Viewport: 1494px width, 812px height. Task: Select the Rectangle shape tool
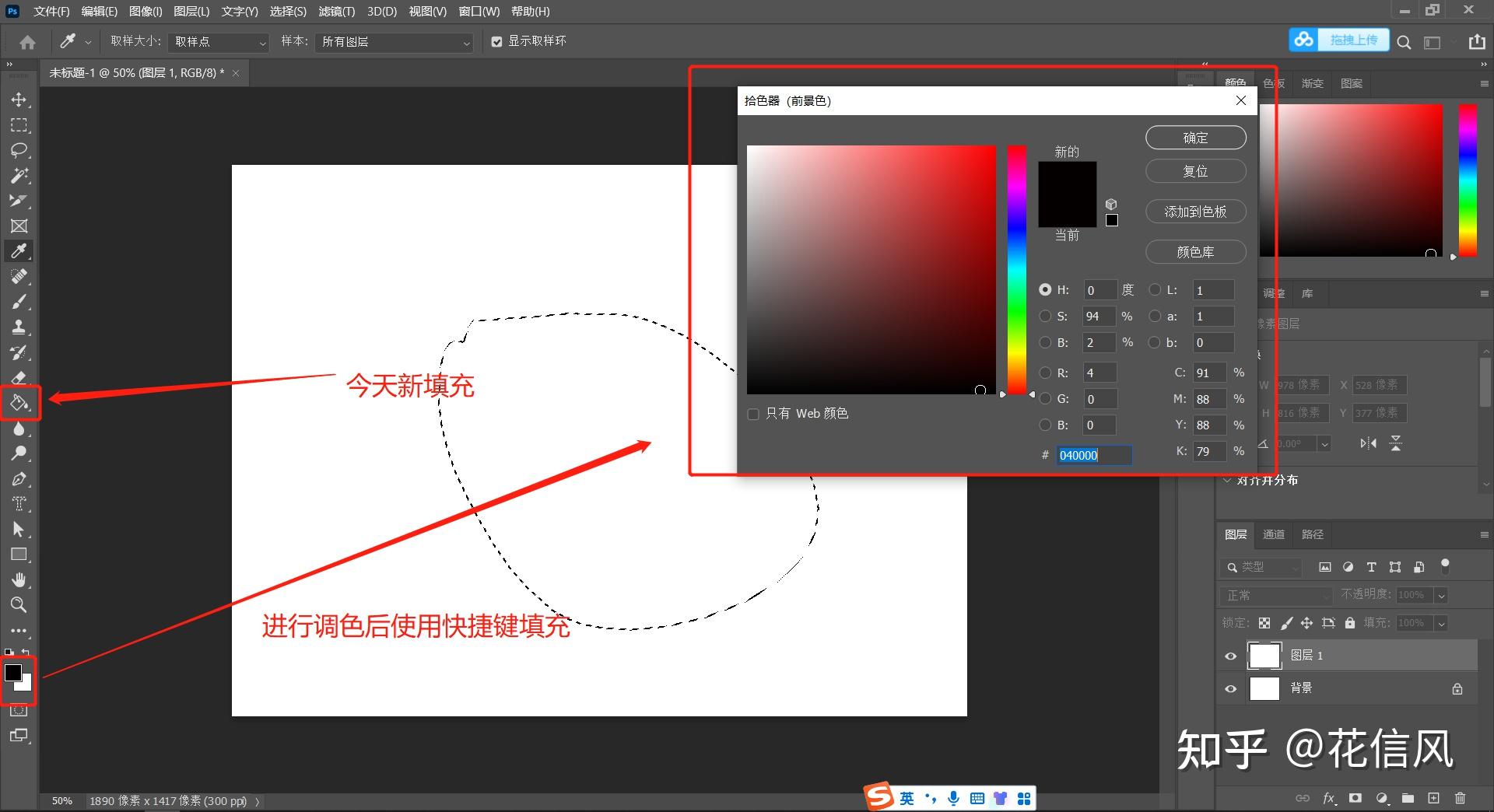pyautogui.click(x=19, y=555)
